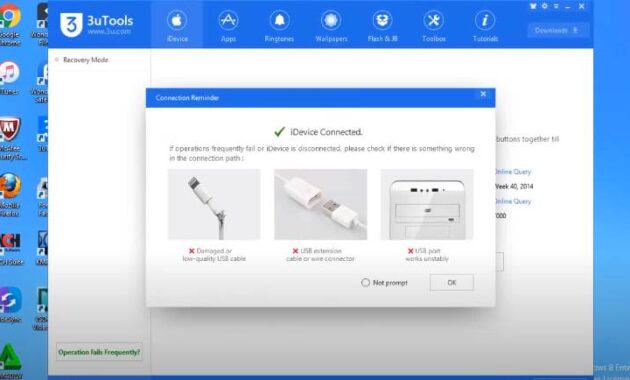Open 3uTools settings gear icon
This screenshot has width=630, height=380.
(x=544, y=6)
